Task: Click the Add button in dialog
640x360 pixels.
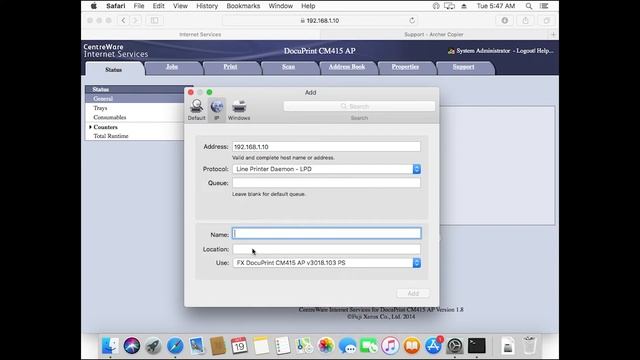Action: click(413, 293)
